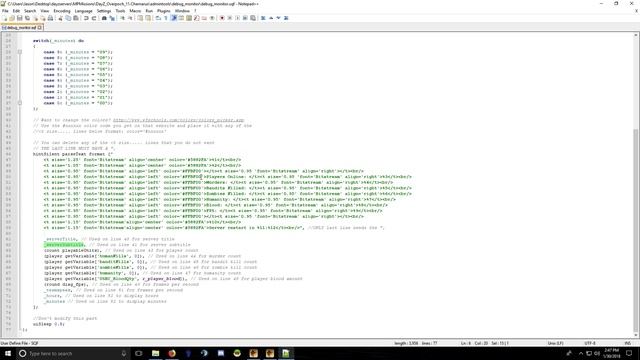Click the Print toolbar icon
Screen dimensions: 640x360
(x=50, y=18)
